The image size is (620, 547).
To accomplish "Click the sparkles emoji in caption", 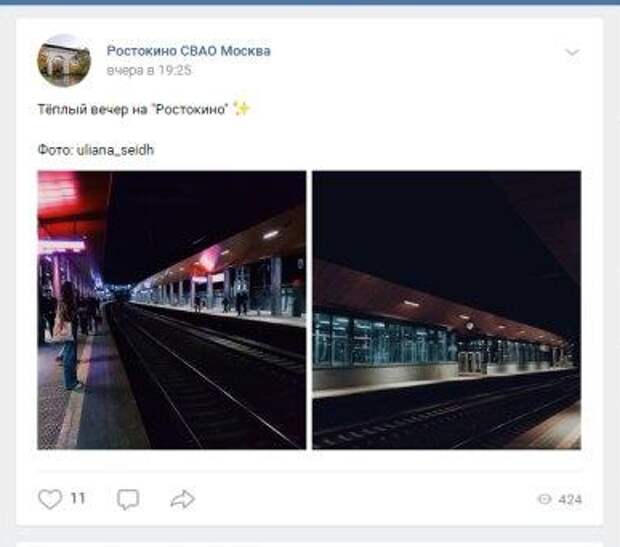I will (x=242, y=108).
